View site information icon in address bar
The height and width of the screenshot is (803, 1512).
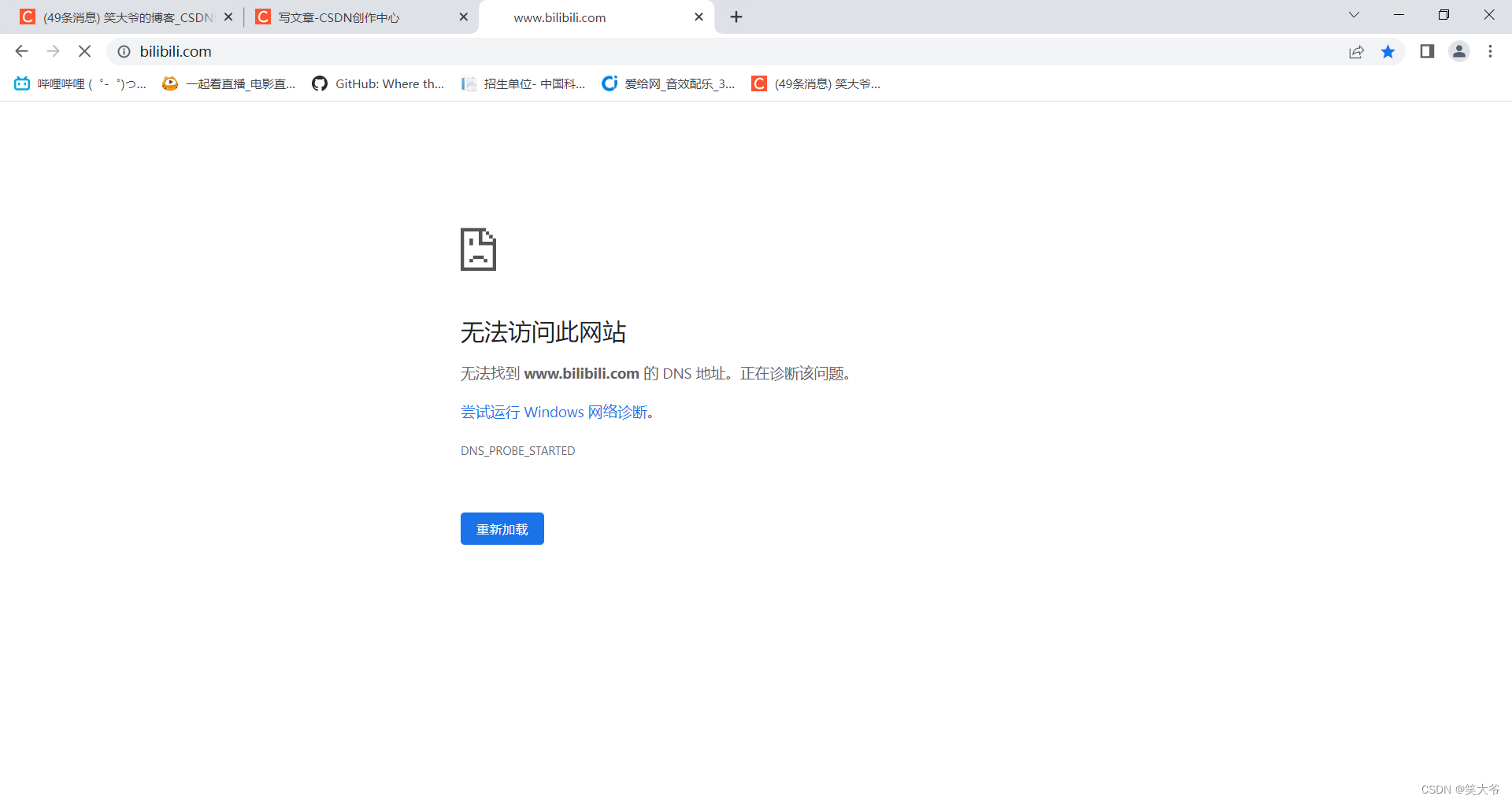coord(124,51)
